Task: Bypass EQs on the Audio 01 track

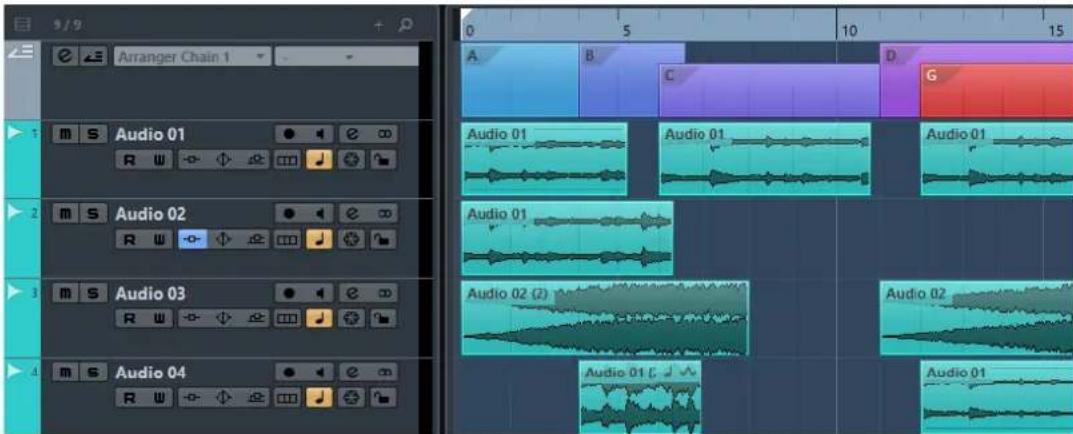Action: point(221,160)
